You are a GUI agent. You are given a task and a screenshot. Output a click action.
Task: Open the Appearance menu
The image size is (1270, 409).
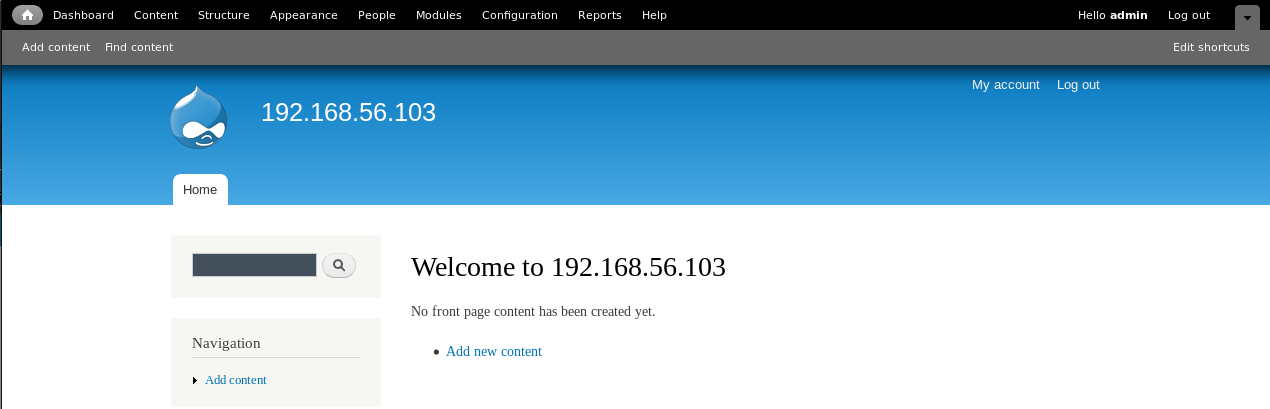click(x=304, y=15)
